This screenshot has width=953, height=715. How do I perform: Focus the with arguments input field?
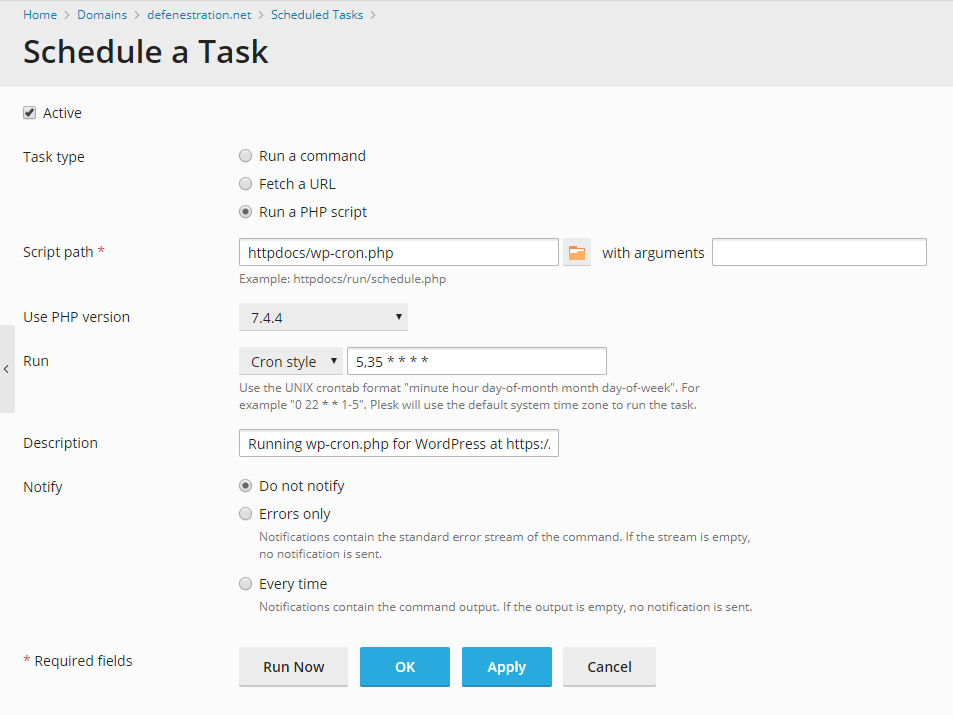819,252
